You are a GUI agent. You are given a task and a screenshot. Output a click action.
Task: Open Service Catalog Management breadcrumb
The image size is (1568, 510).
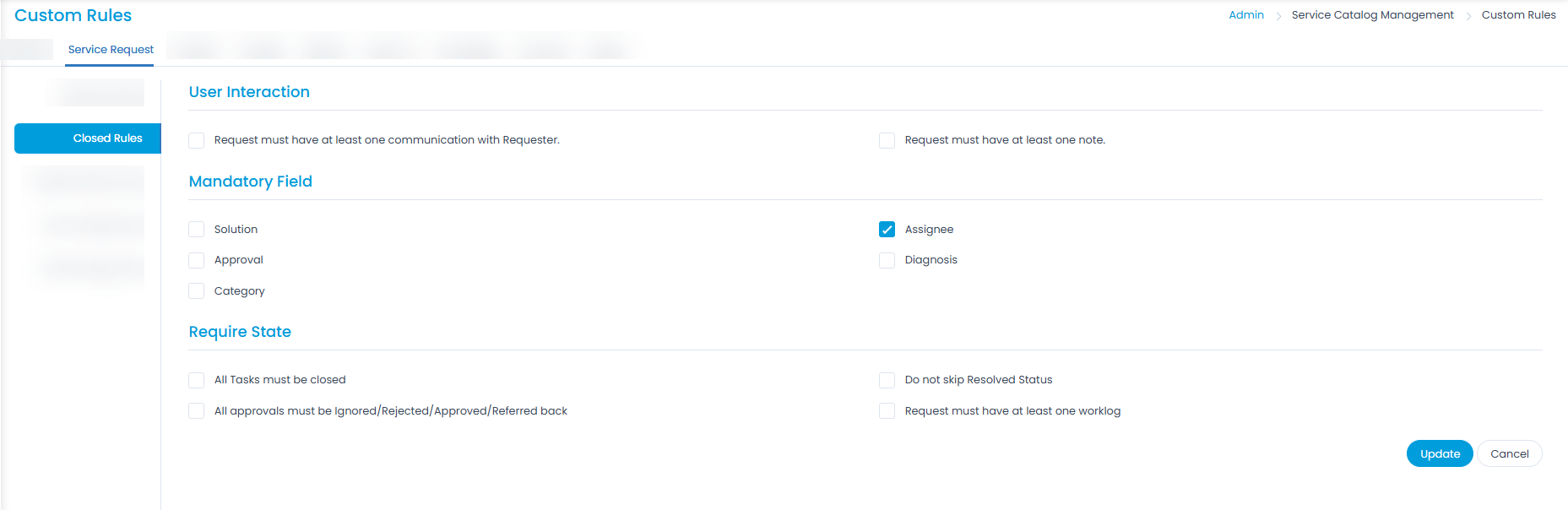1373,15
